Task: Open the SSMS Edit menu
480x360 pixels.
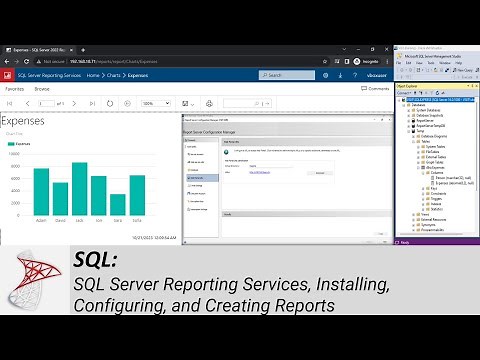Action: (408, 63)
